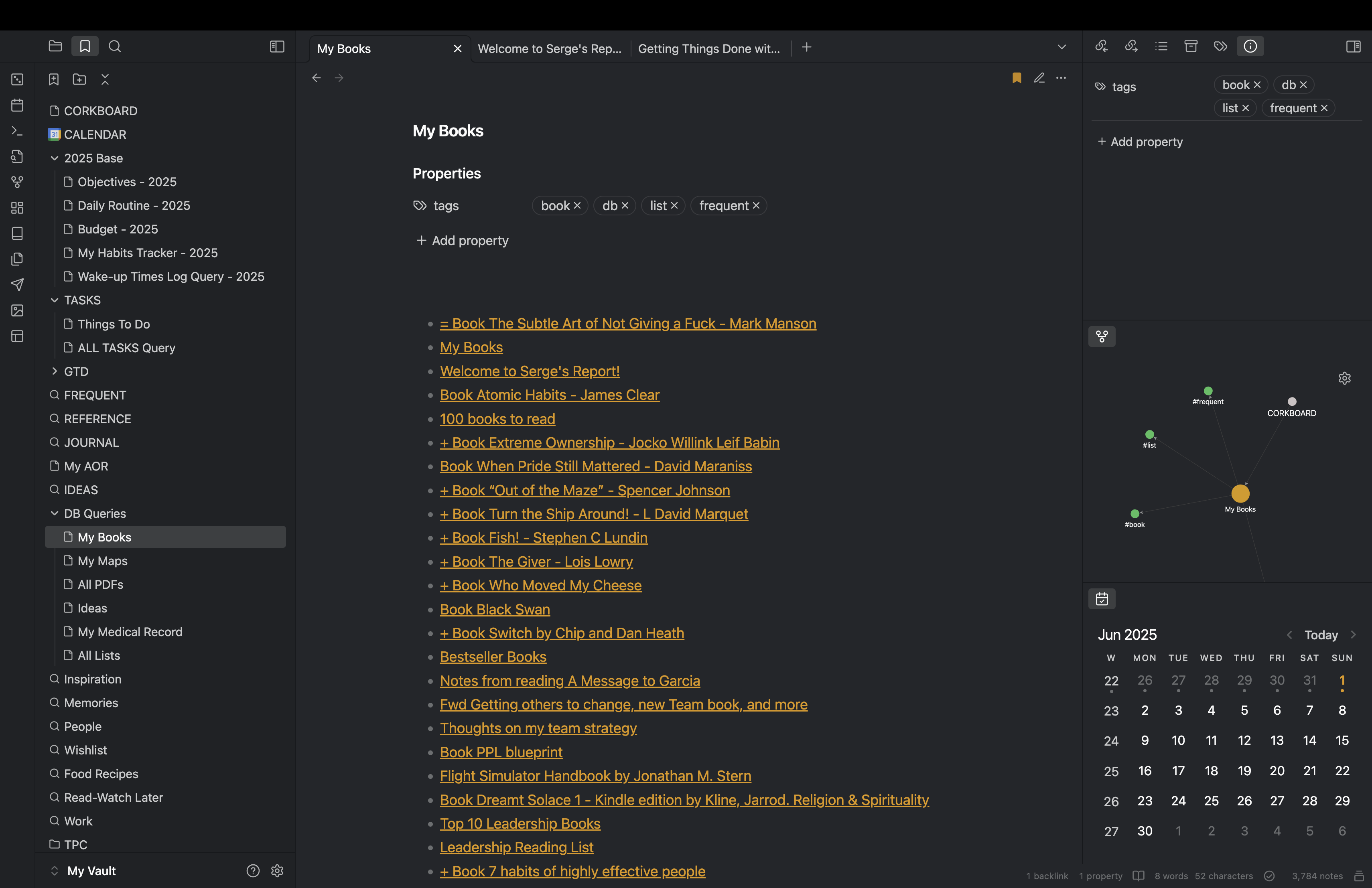Open the tab list dropdown chevron
Viewport: 1372px width, 888px height.
(1062, 47)
